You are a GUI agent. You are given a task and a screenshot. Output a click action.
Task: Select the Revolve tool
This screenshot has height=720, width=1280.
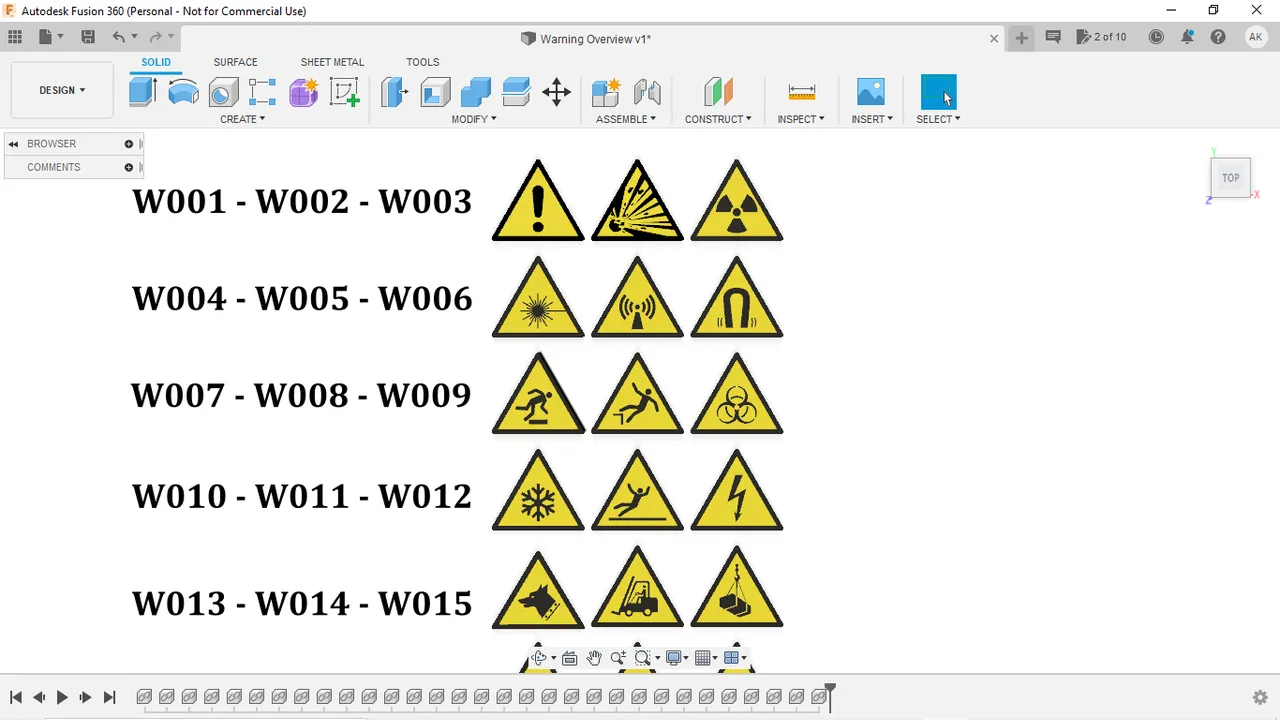(183, 92)
